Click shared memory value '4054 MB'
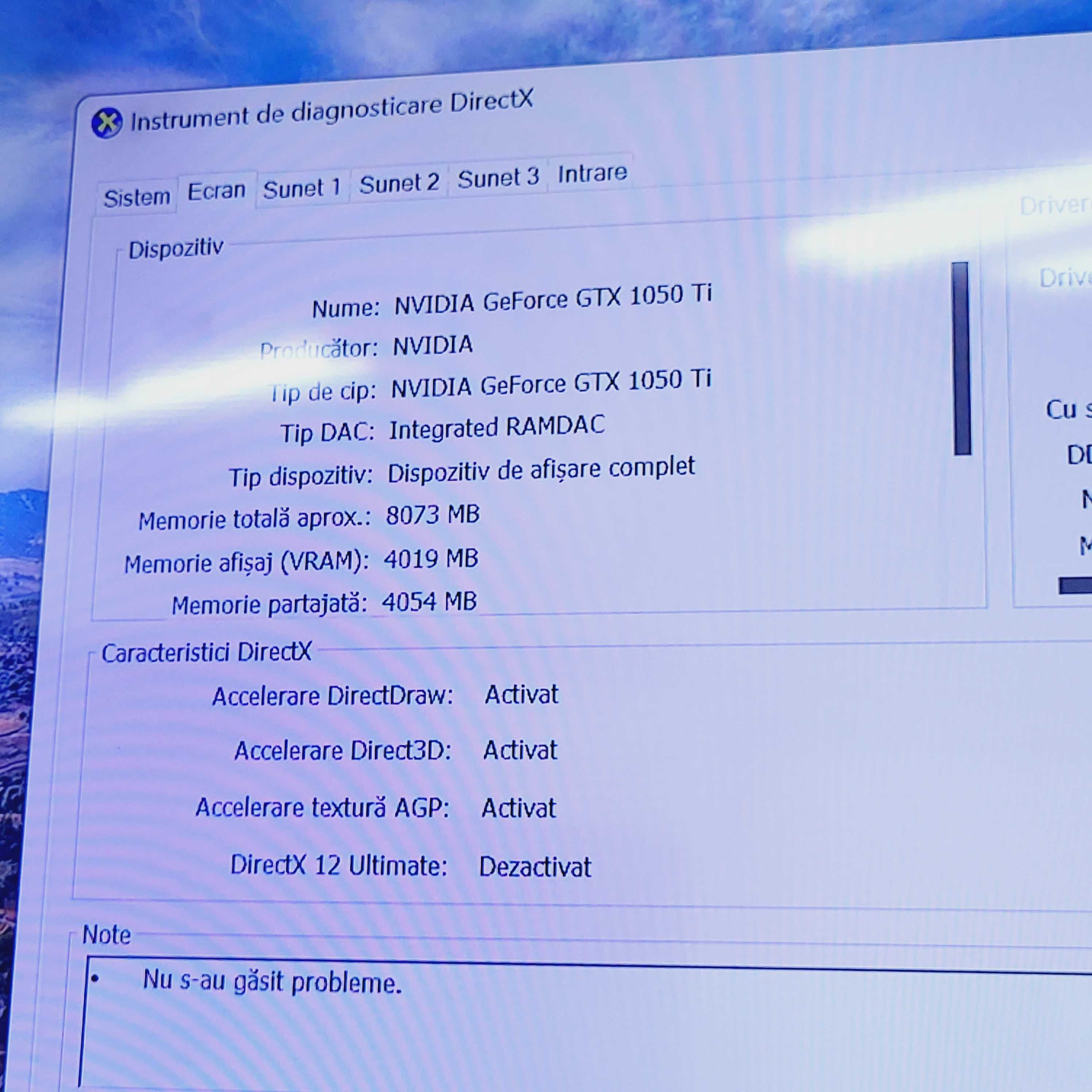This screenshot has width=1092, height=1092. pyautogui.click(x=429, y=602)
